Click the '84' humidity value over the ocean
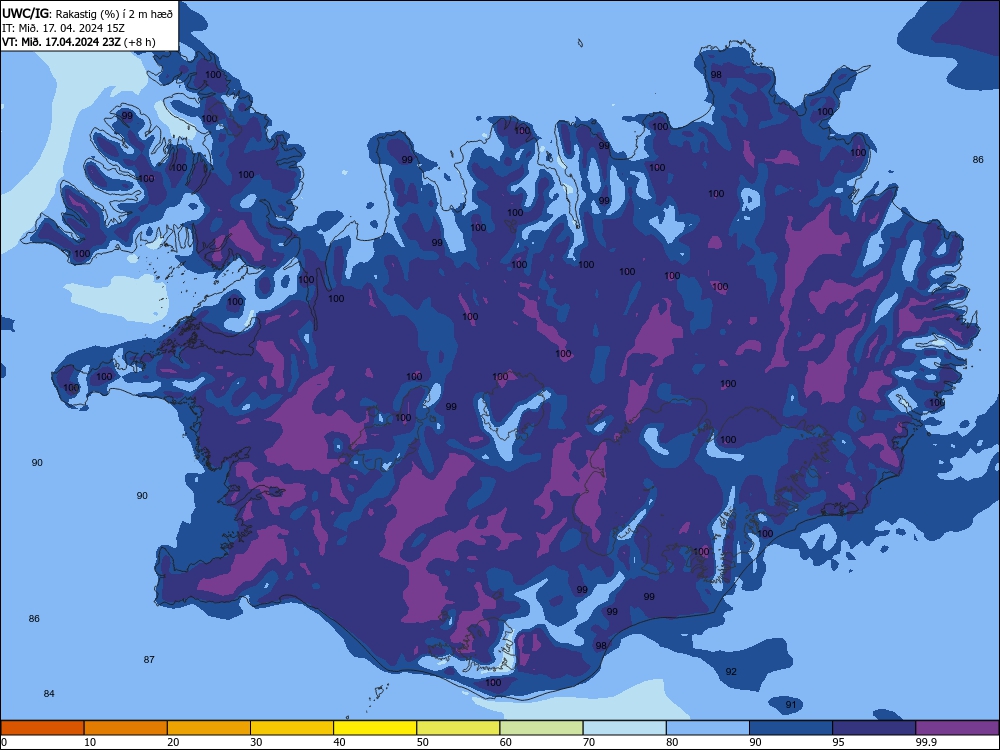Image resolution: width=1000 pixels, height=750 pixels. [x=49, y=693]
